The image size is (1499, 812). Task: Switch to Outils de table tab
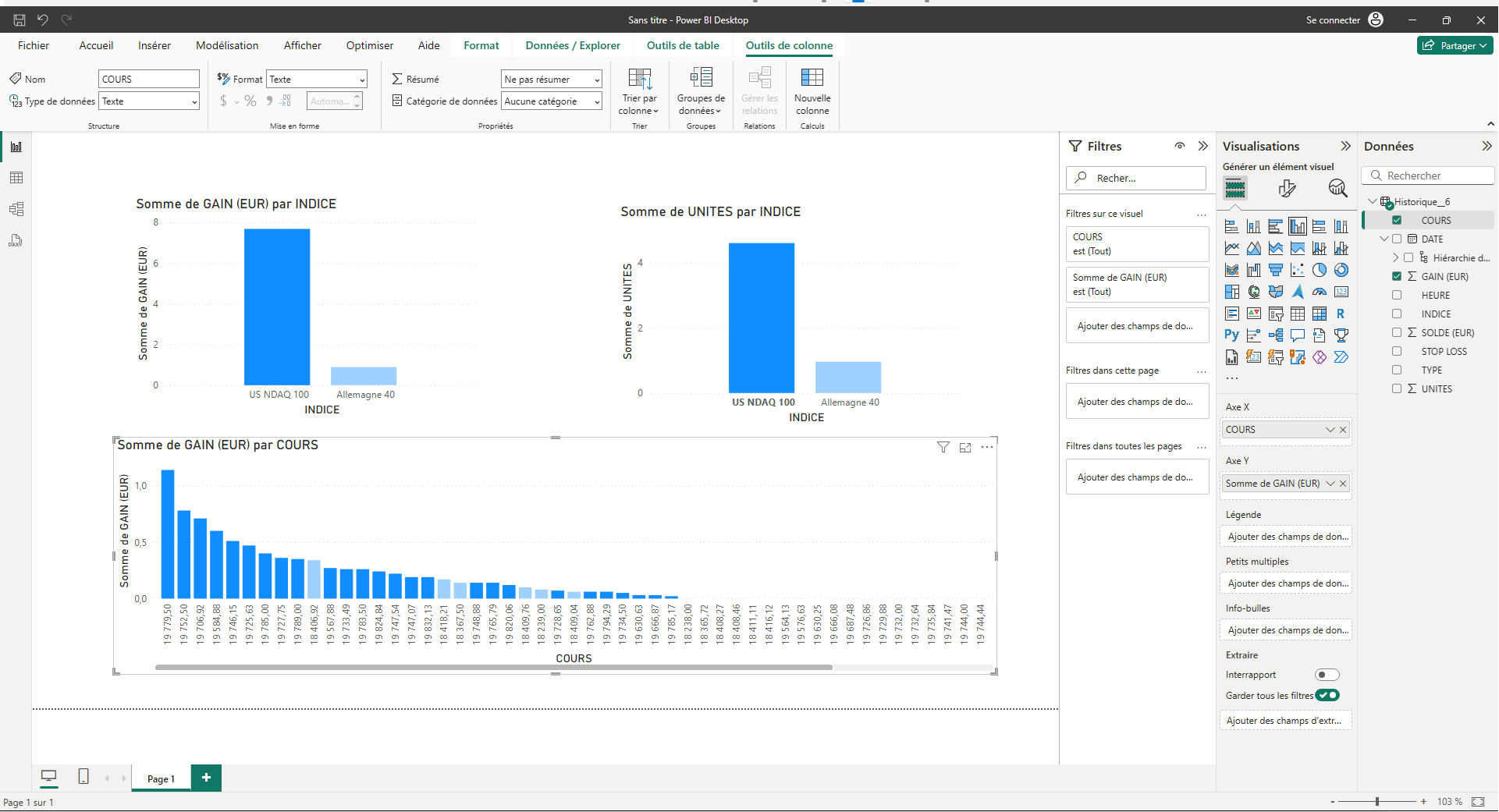[683, 45]
